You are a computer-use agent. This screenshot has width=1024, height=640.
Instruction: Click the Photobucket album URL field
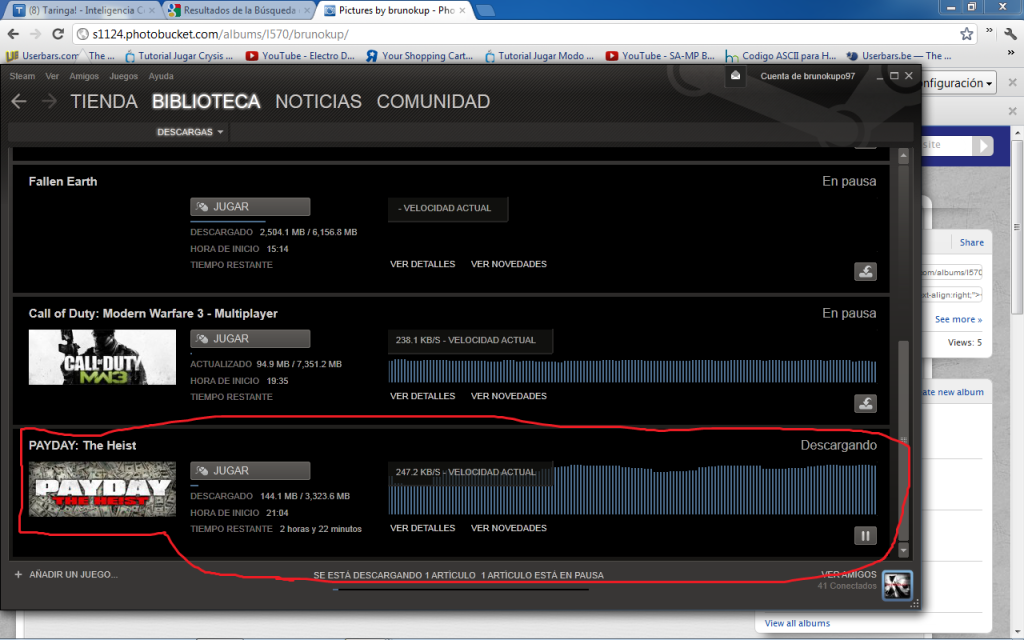(x=952, y=272)
